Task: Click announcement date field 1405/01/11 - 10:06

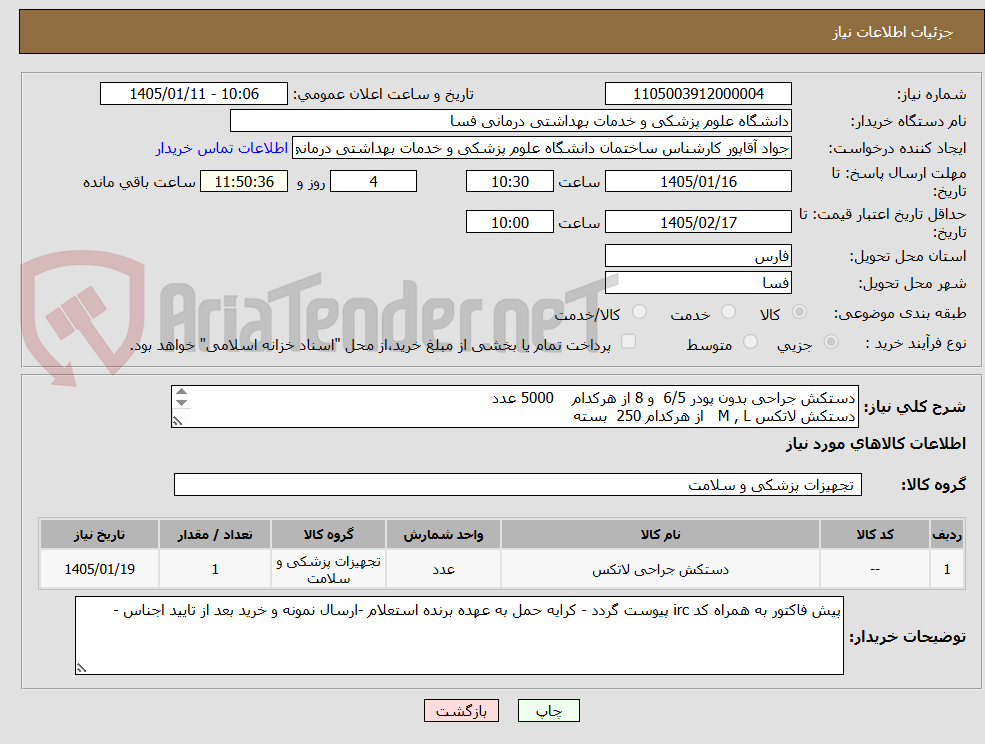Action: point(193,94)
